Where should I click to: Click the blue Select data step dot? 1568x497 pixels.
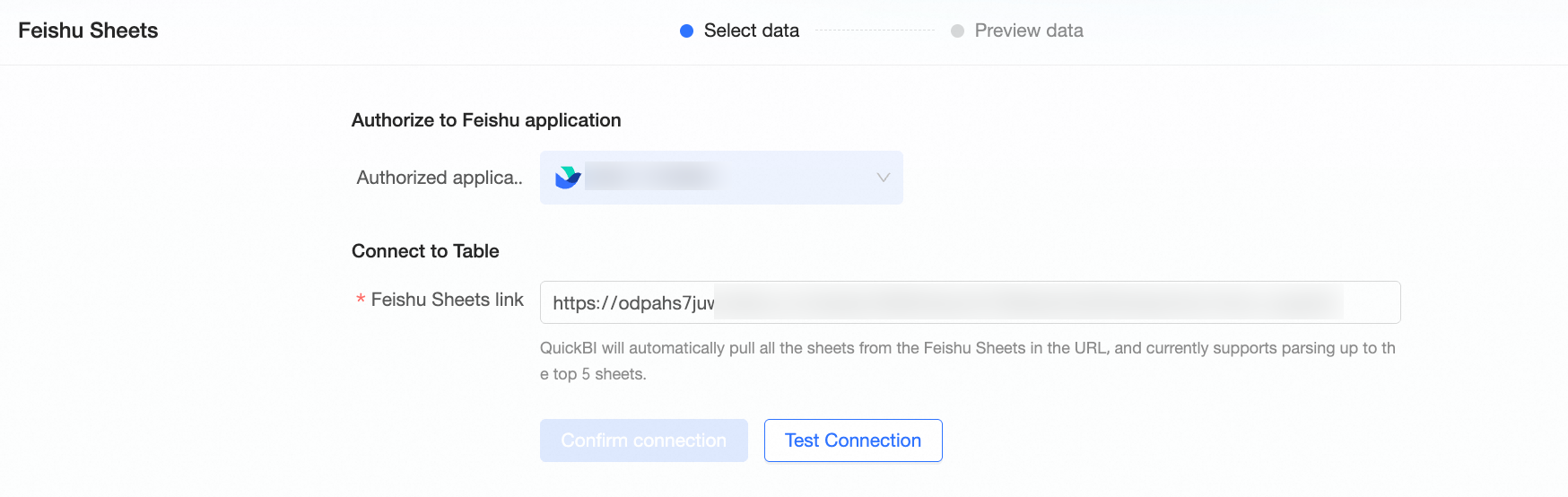point(687,31)
